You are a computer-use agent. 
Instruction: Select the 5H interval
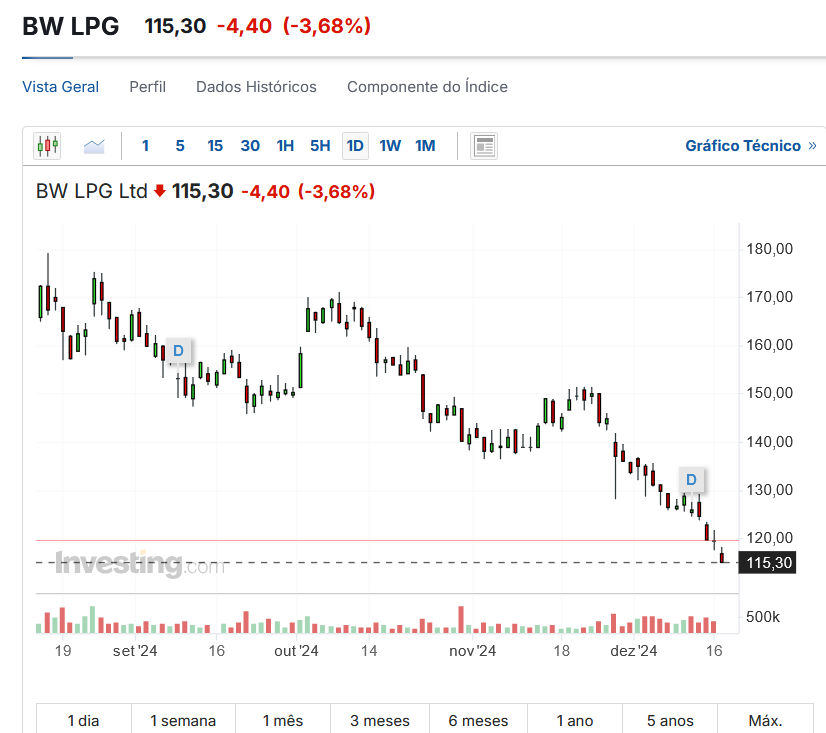pyautogui.click(x=320, y=146)
